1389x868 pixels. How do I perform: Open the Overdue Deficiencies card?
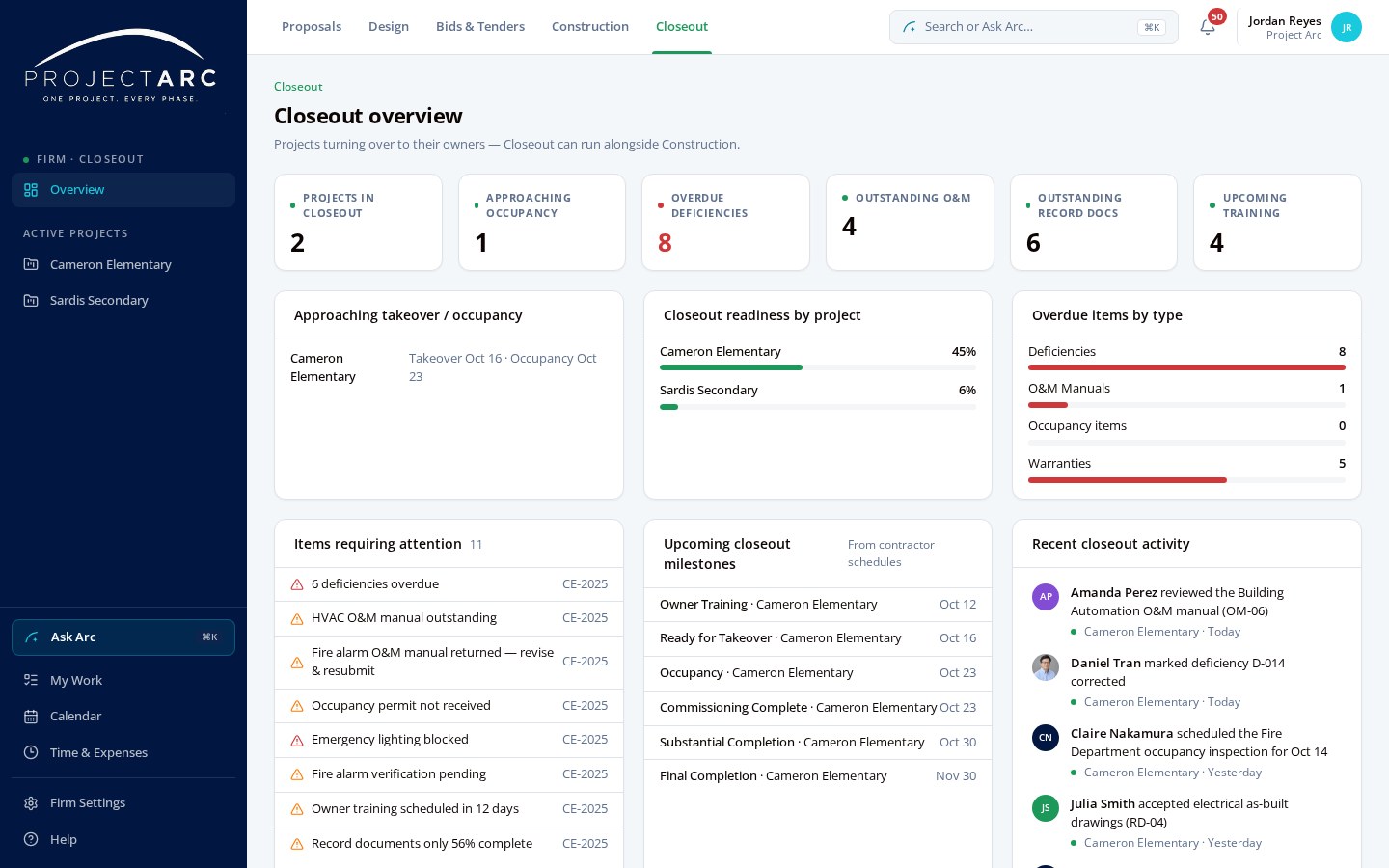pos(726,223)
